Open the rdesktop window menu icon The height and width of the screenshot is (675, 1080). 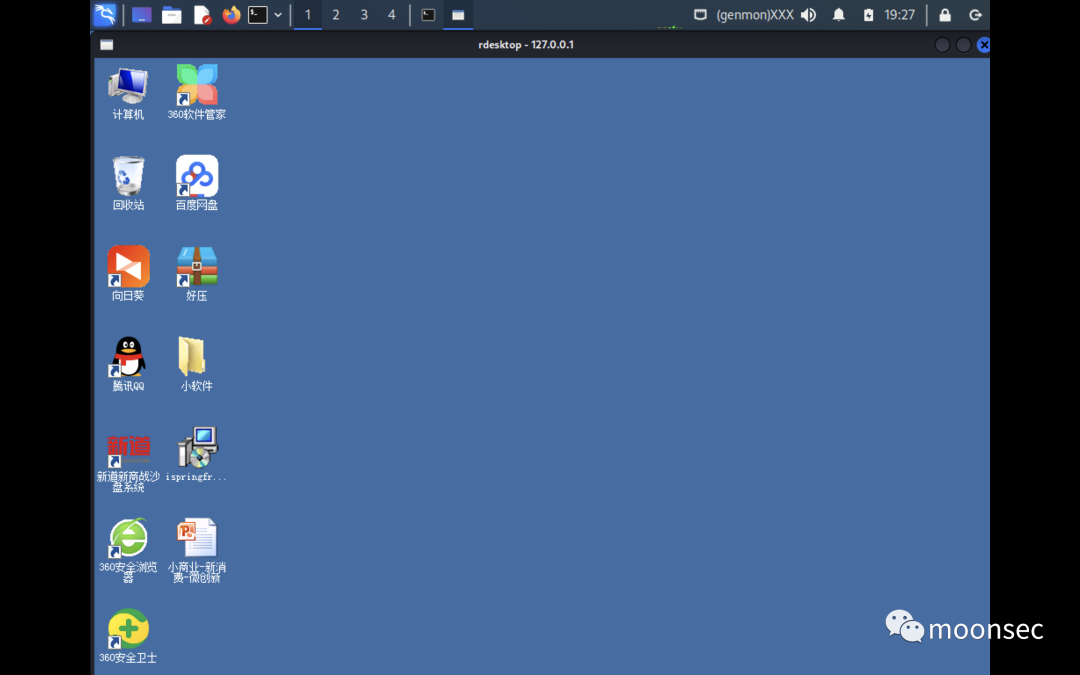pos(107,45)
